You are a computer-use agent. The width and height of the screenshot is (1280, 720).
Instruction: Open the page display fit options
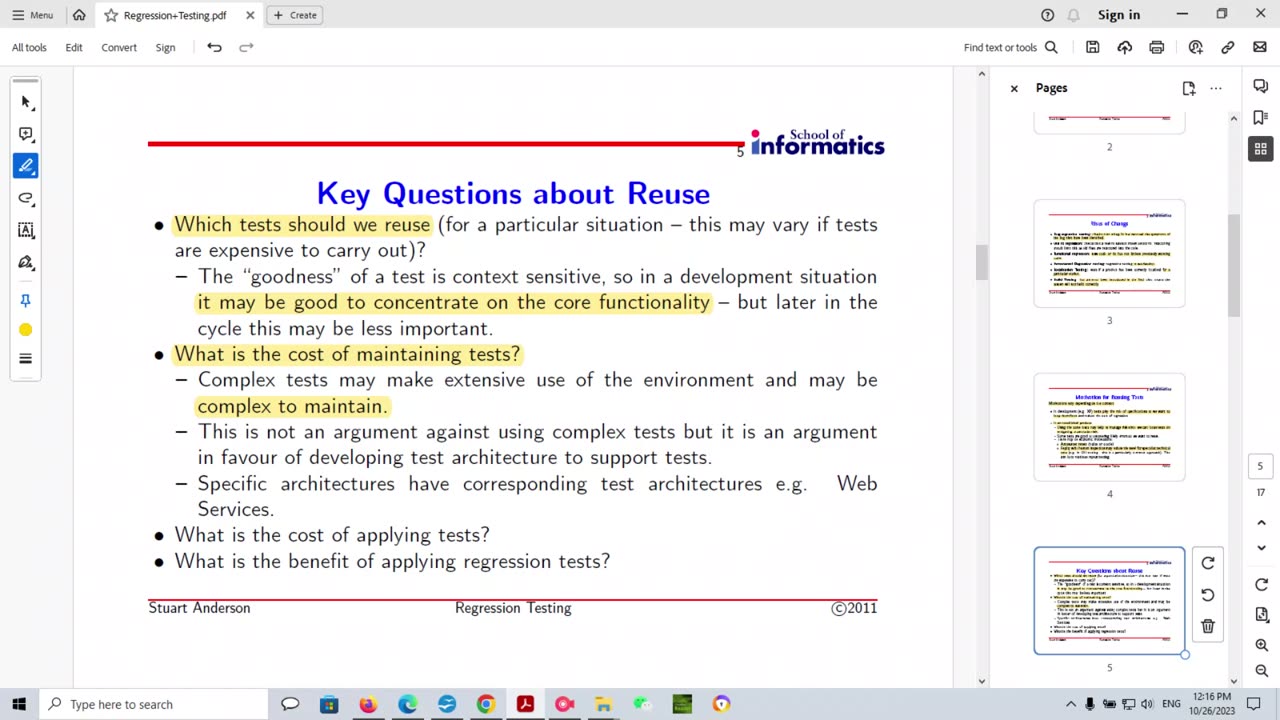1260,615
